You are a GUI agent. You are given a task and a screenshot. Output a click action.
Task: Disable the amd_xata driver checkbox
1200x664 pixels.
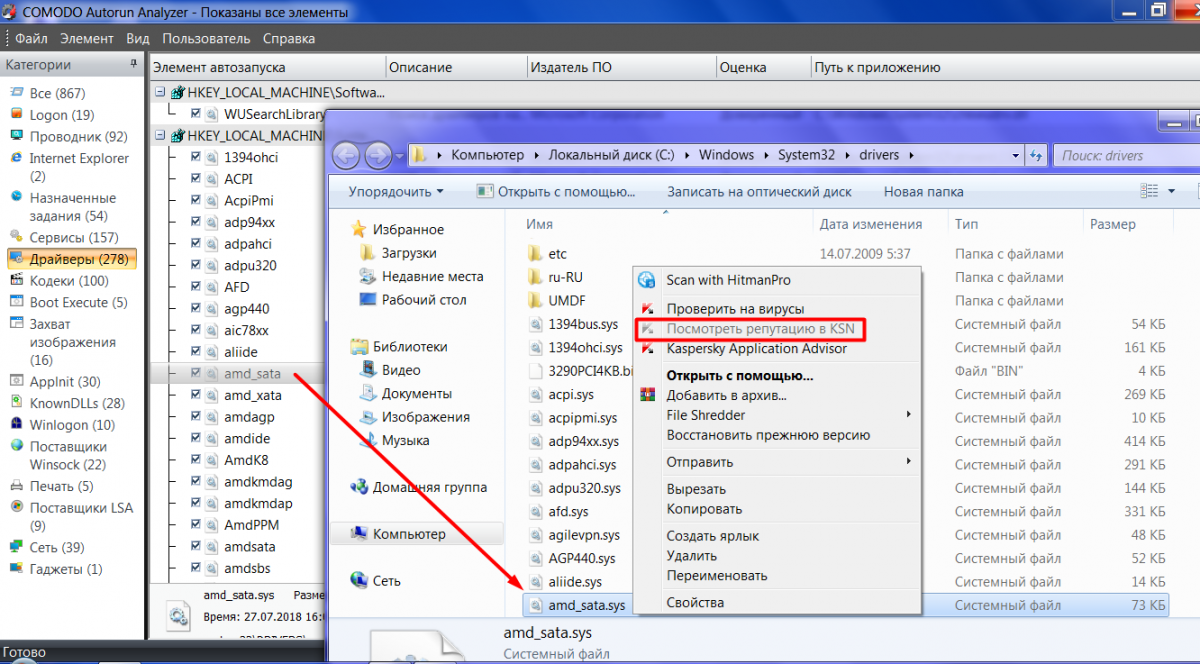[196, 395]
